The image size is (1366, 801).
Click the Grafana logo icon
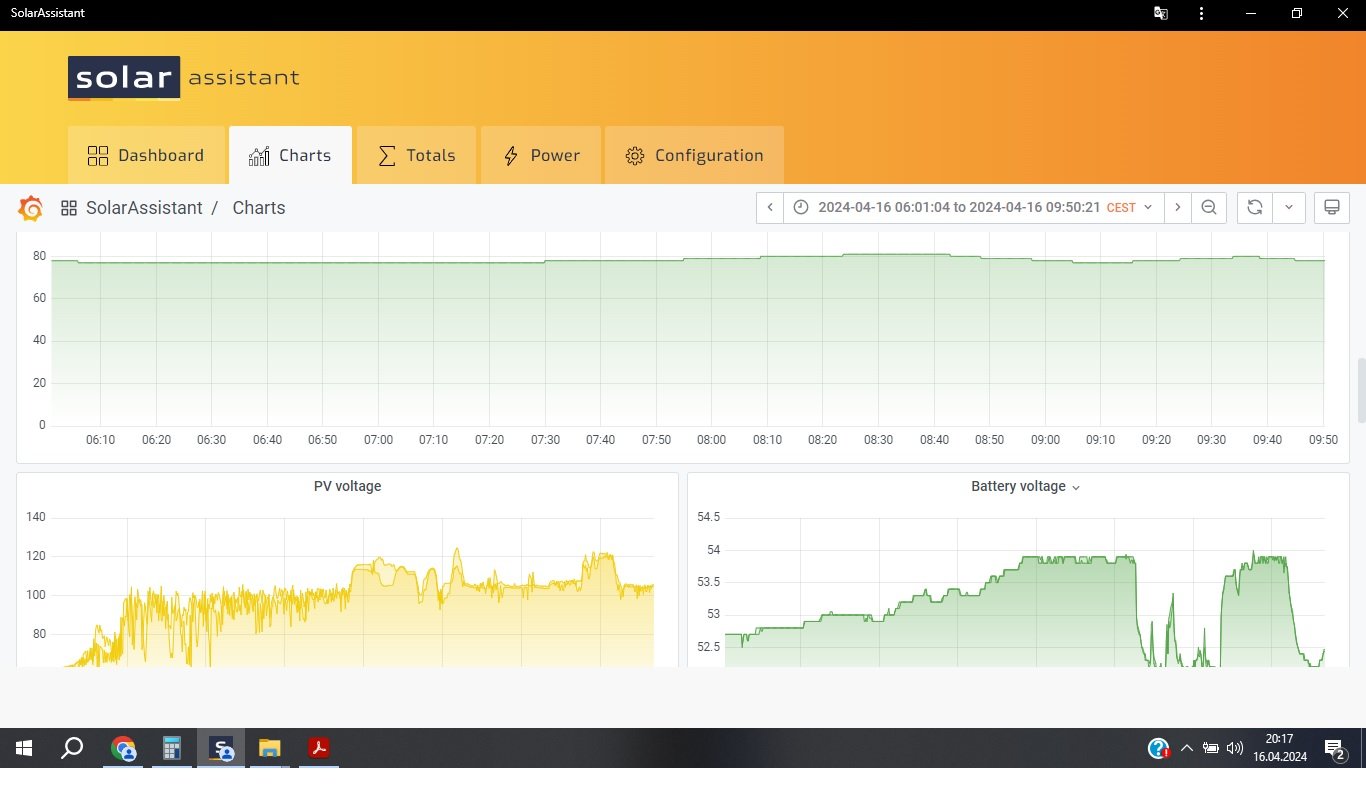click(31, 208)
